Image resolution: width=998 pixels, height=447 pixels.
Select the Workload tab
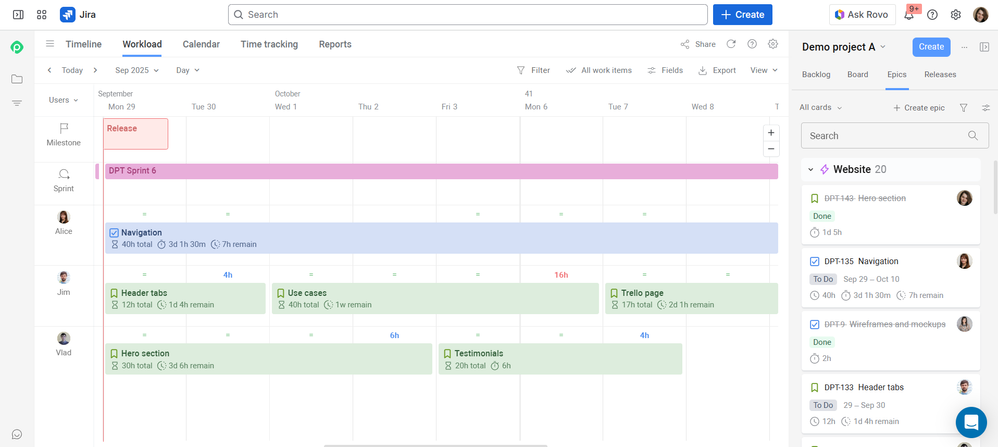click(x=142, y=44)
